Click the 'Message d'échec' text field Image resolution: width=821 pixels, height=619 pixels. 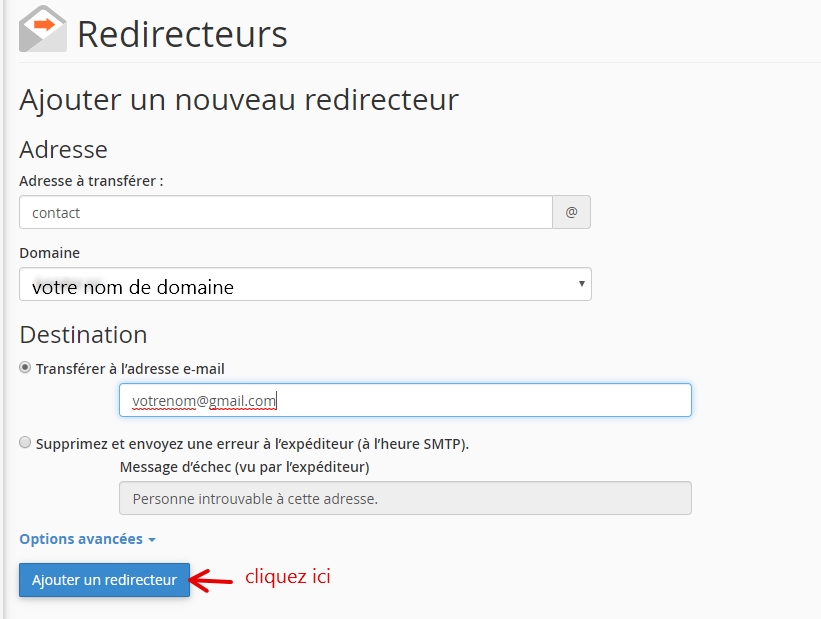(x=405, y=498)
